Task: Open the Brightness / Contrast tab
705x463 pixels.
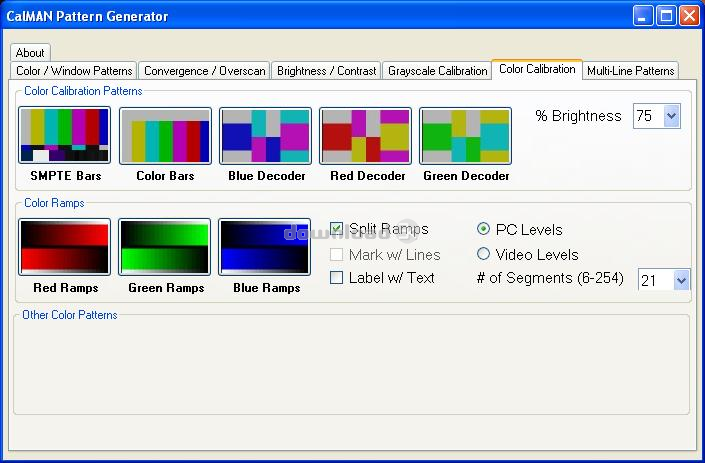Action: (x=326, y=71)
